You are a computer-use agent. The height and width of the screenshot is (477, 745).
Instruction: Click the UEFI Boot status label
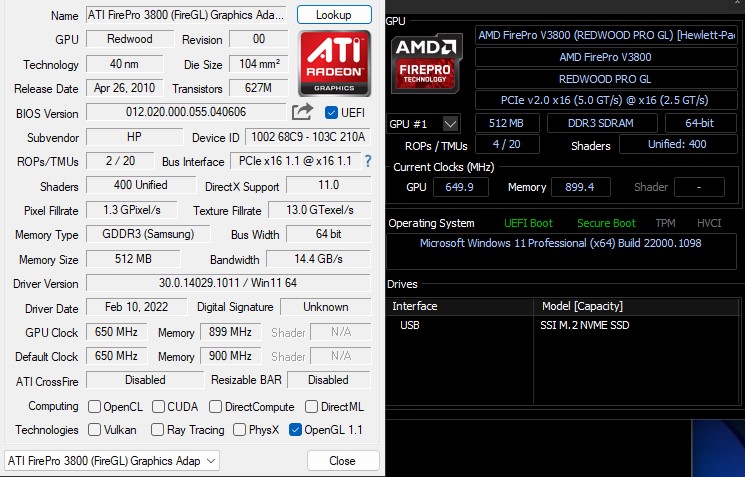coord(528,223)
